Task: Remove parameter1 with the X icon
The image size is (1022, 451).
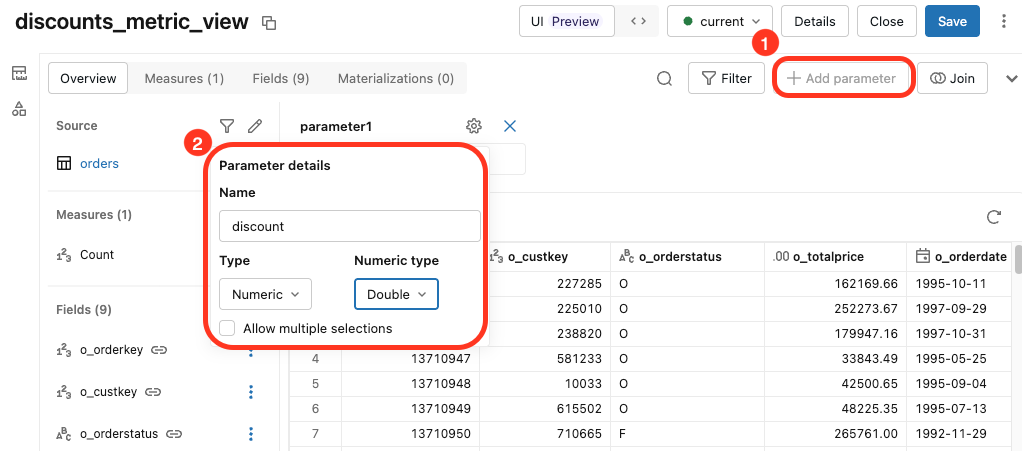Action: tap(510, 126)
